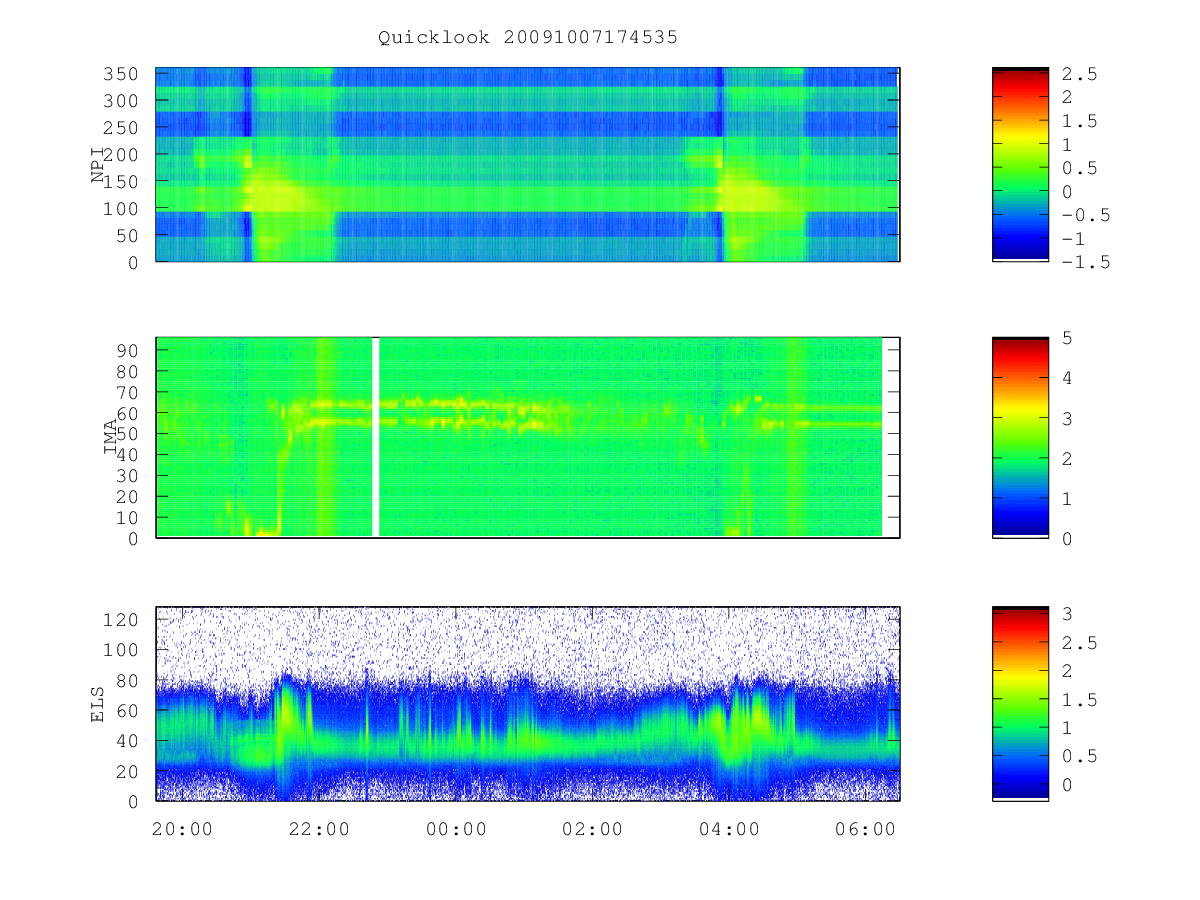
Task: Click the ELS color scale bar
Action: click(1020, 704)
